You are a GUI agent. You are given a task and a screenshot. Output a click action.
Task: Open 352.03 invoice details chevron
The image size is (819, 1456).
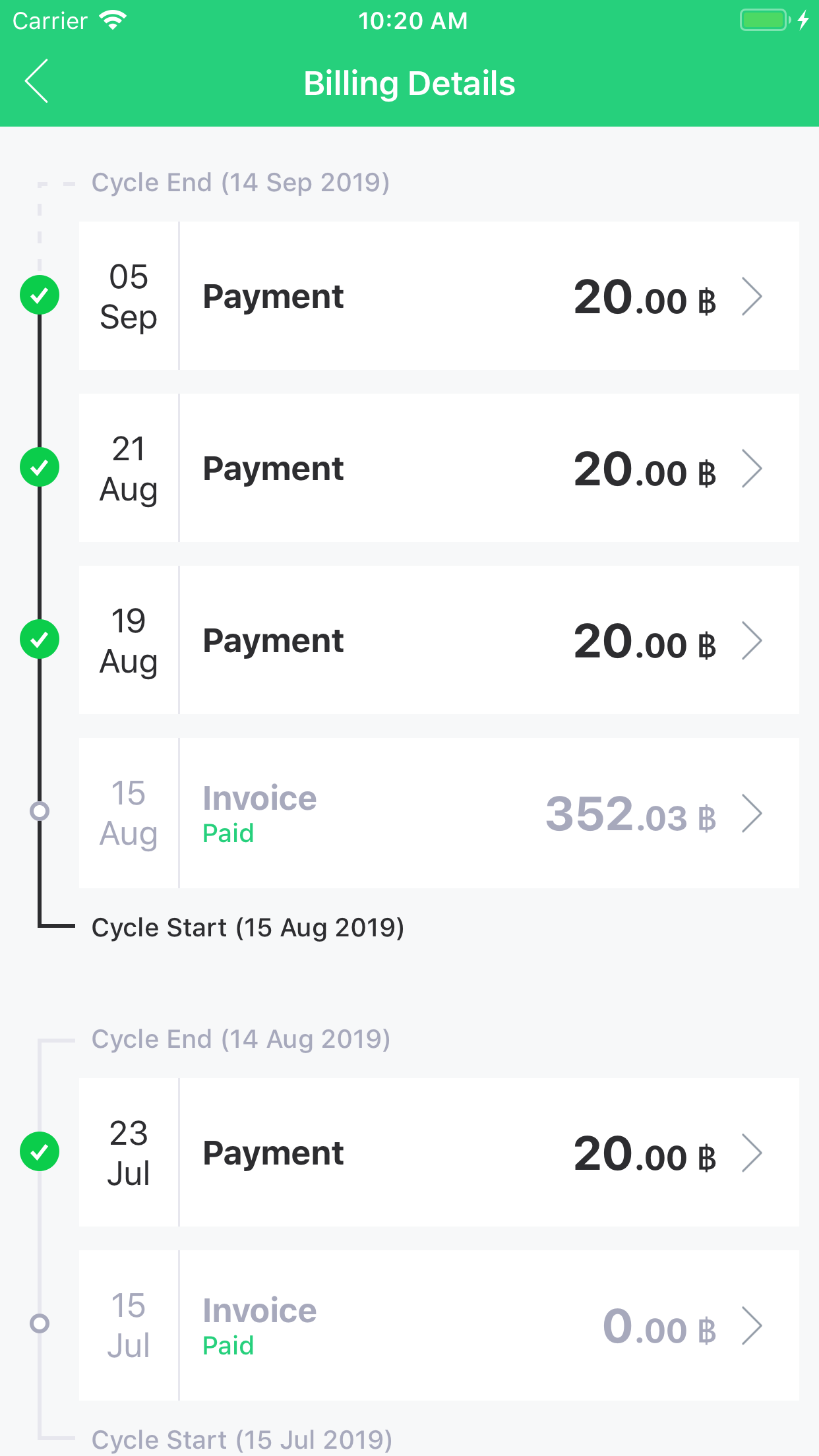[x=752, y=814]
